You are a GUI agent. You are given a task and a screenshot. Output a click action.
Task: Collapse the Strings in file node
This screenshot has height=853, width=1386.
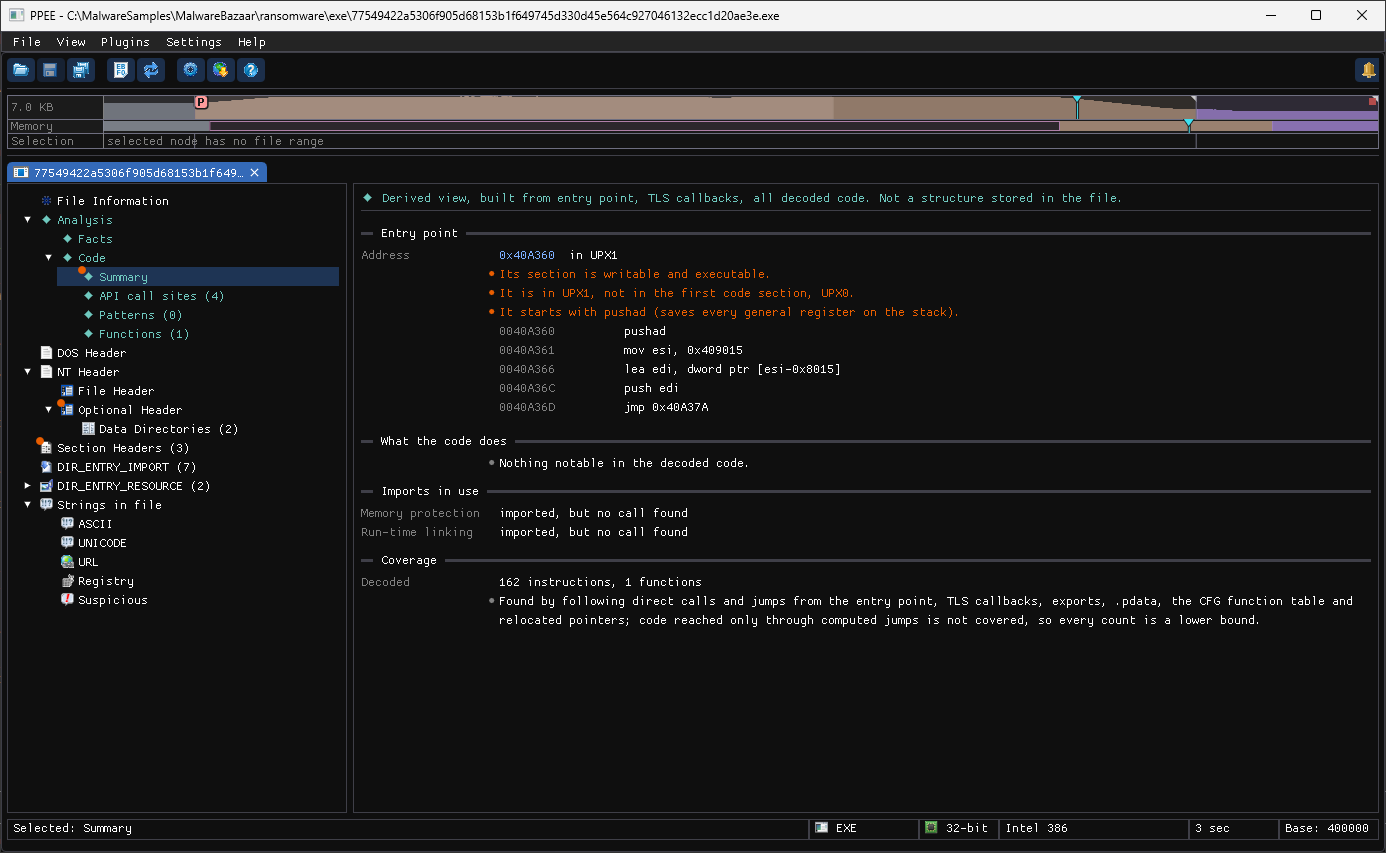click(x=28, y=505)
